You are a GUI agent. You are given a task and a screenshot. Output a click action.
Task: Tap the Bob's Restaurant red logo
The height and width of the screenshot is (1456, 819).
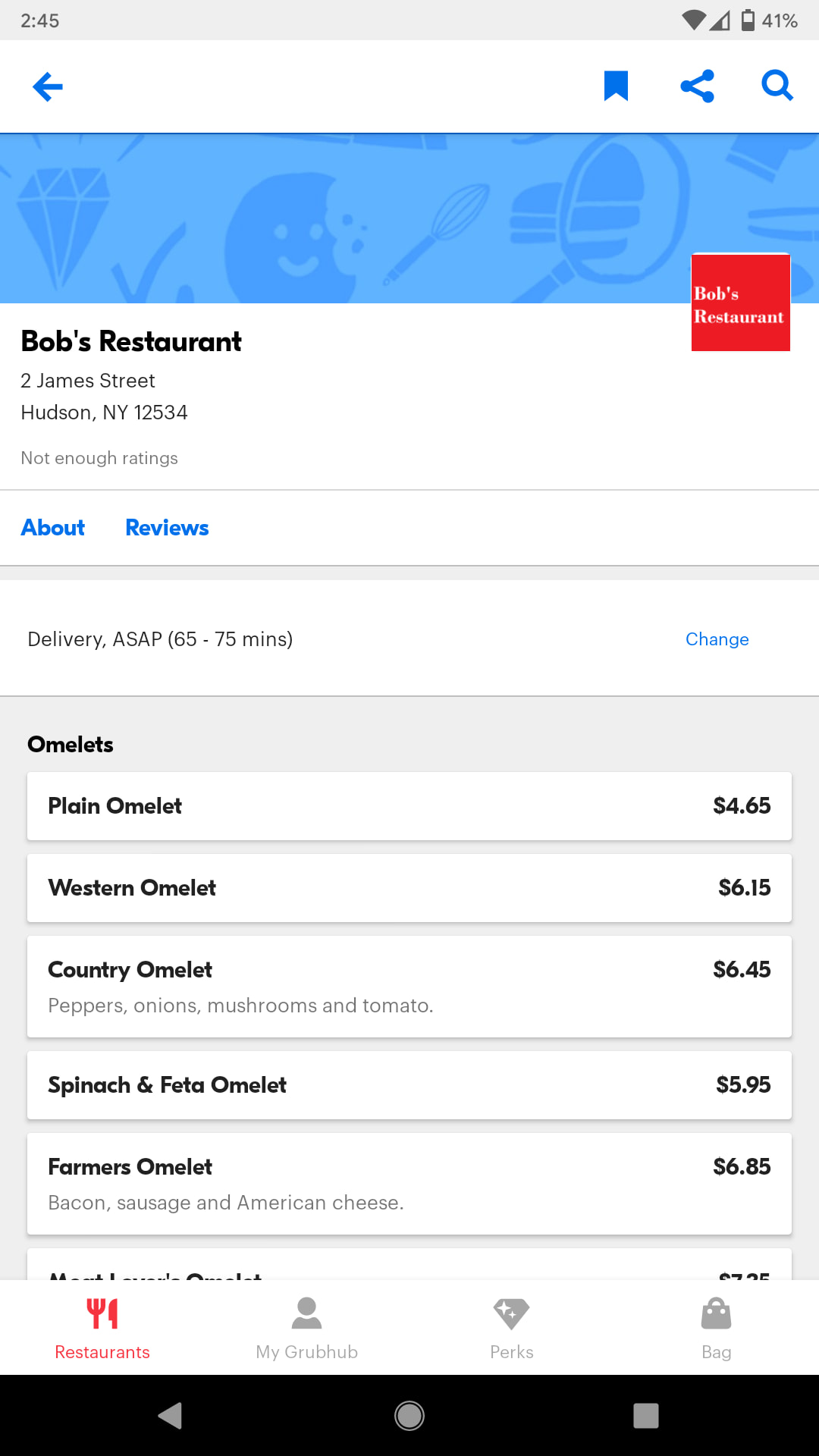(x=740, y=303)
